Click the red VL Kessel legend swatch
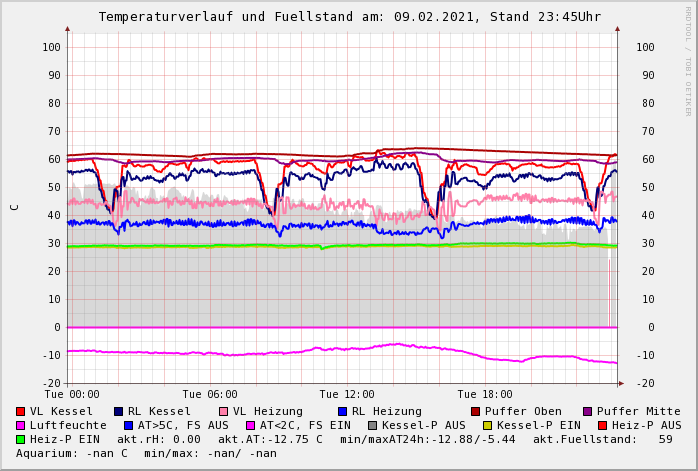The width and height of the screenshot is (698, 471). click(x=21, y=411)
